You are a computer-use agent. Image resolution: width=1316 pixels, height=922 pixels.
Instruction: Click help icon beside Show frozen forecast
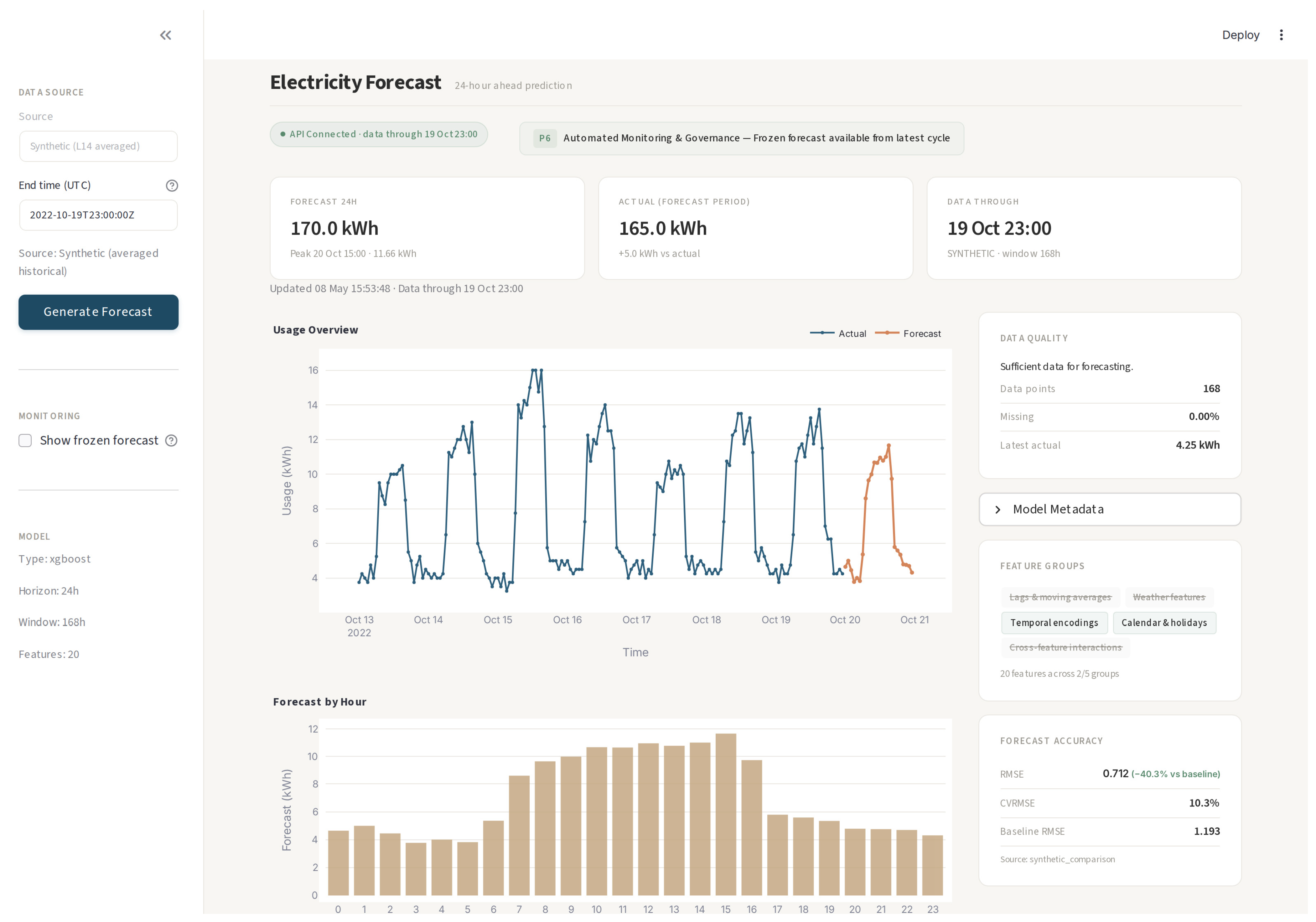(x=171, y=441)
